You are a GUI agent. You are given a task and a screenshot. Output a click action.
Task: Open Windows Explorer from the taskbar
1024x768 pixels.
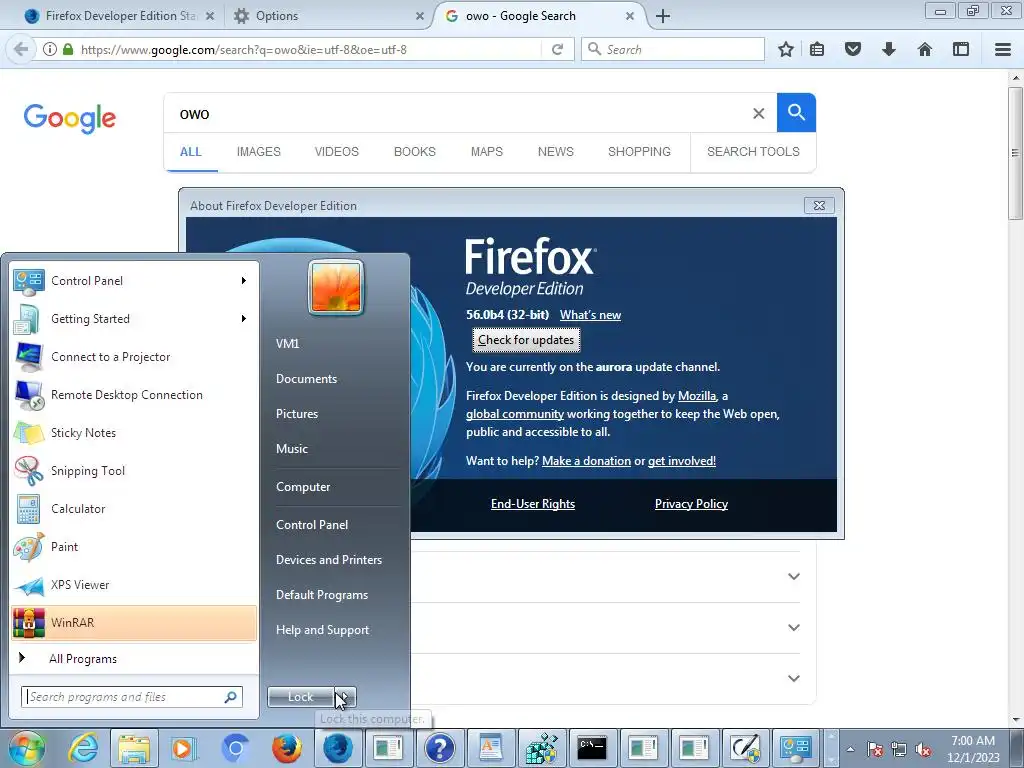click(134, 748)
